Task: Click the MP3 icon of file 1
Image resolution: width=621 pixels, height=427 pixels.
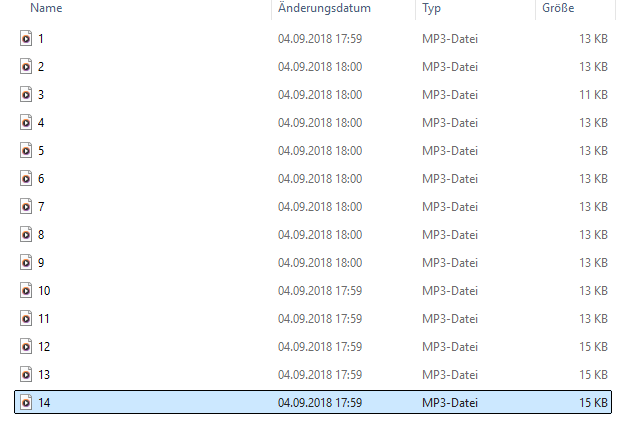Action: pyautogui.click(x=26, y=39)
